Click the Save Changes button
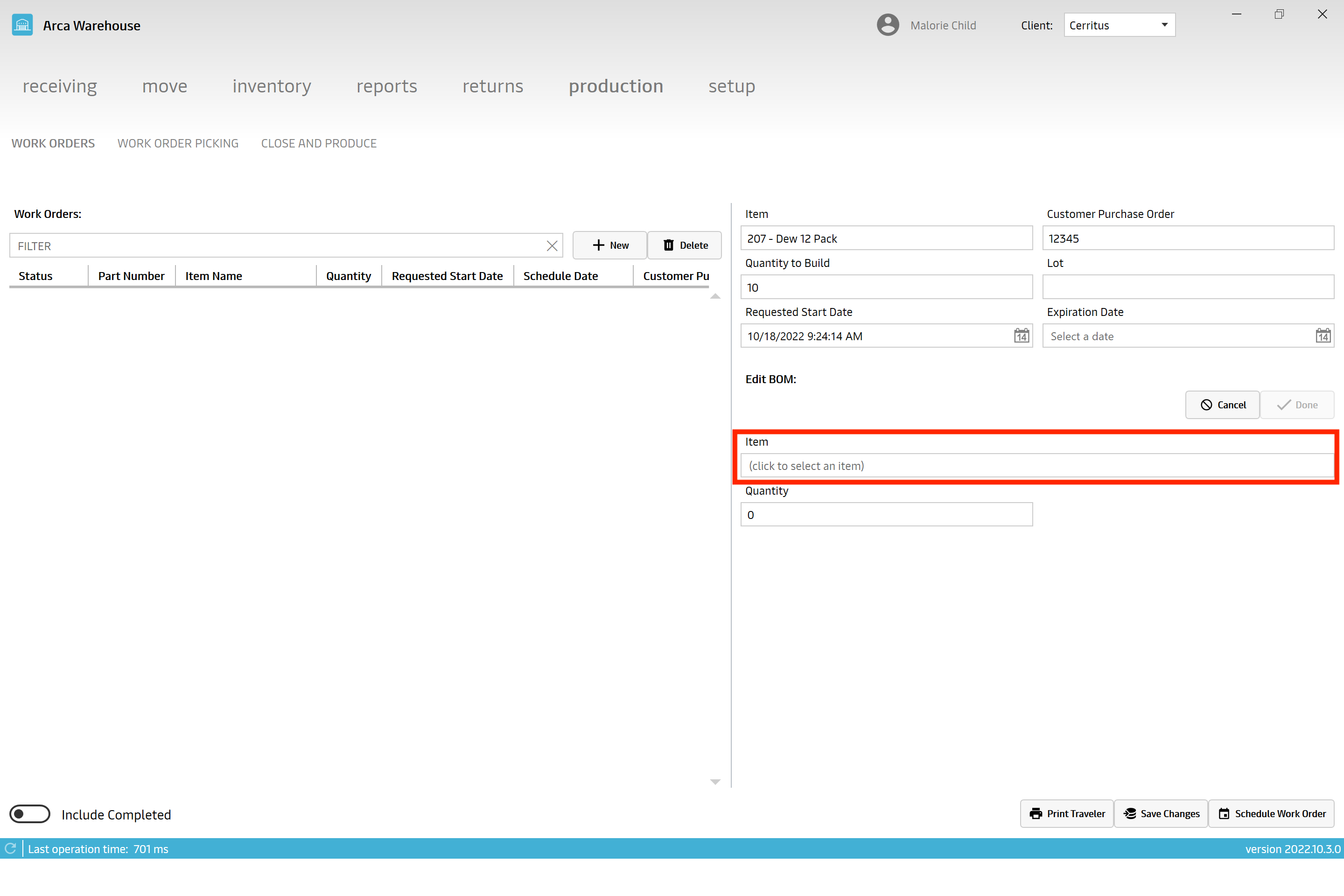1344x896 pixels. point(1161,813)
